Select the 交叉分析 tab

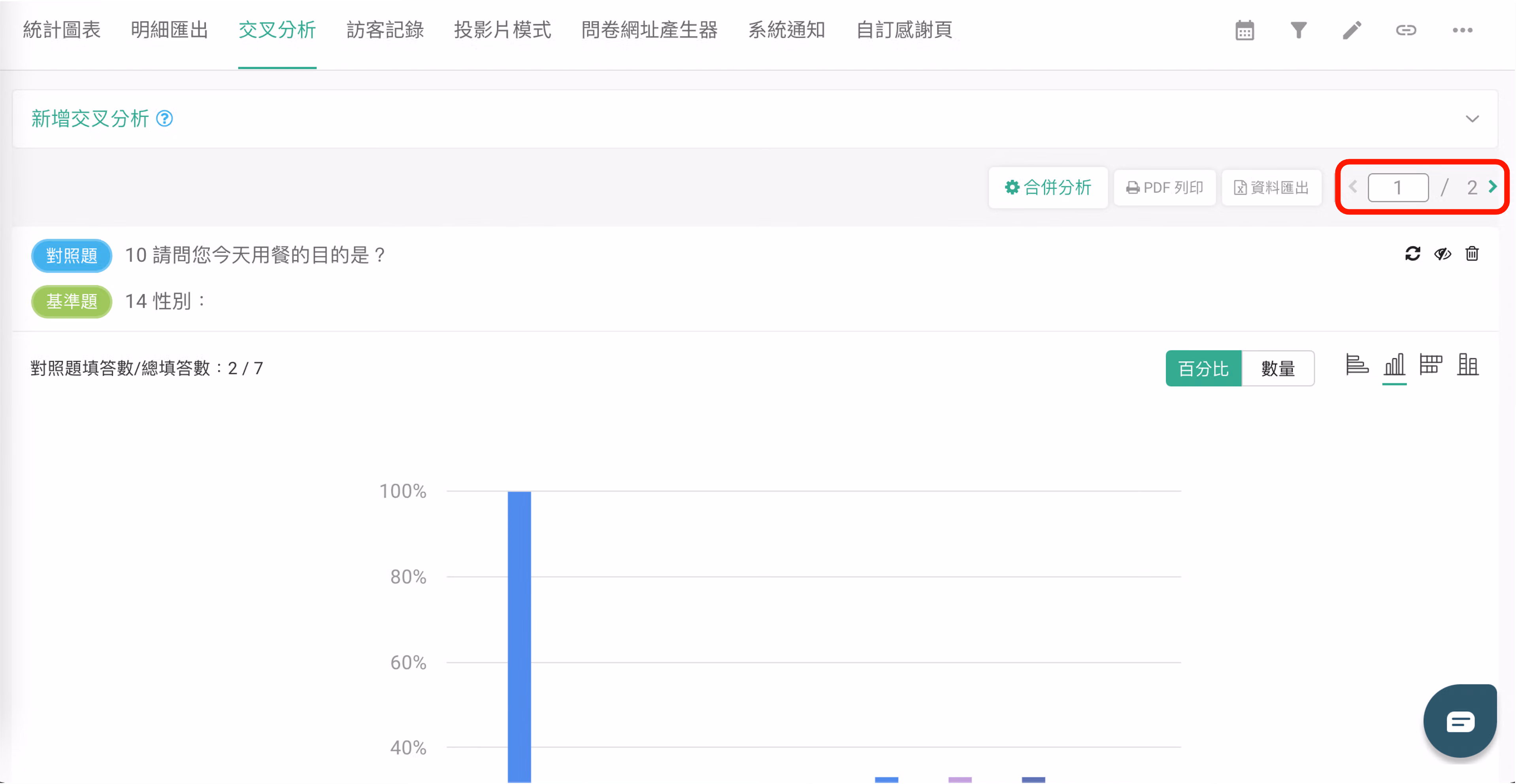(x=277, y=30)
